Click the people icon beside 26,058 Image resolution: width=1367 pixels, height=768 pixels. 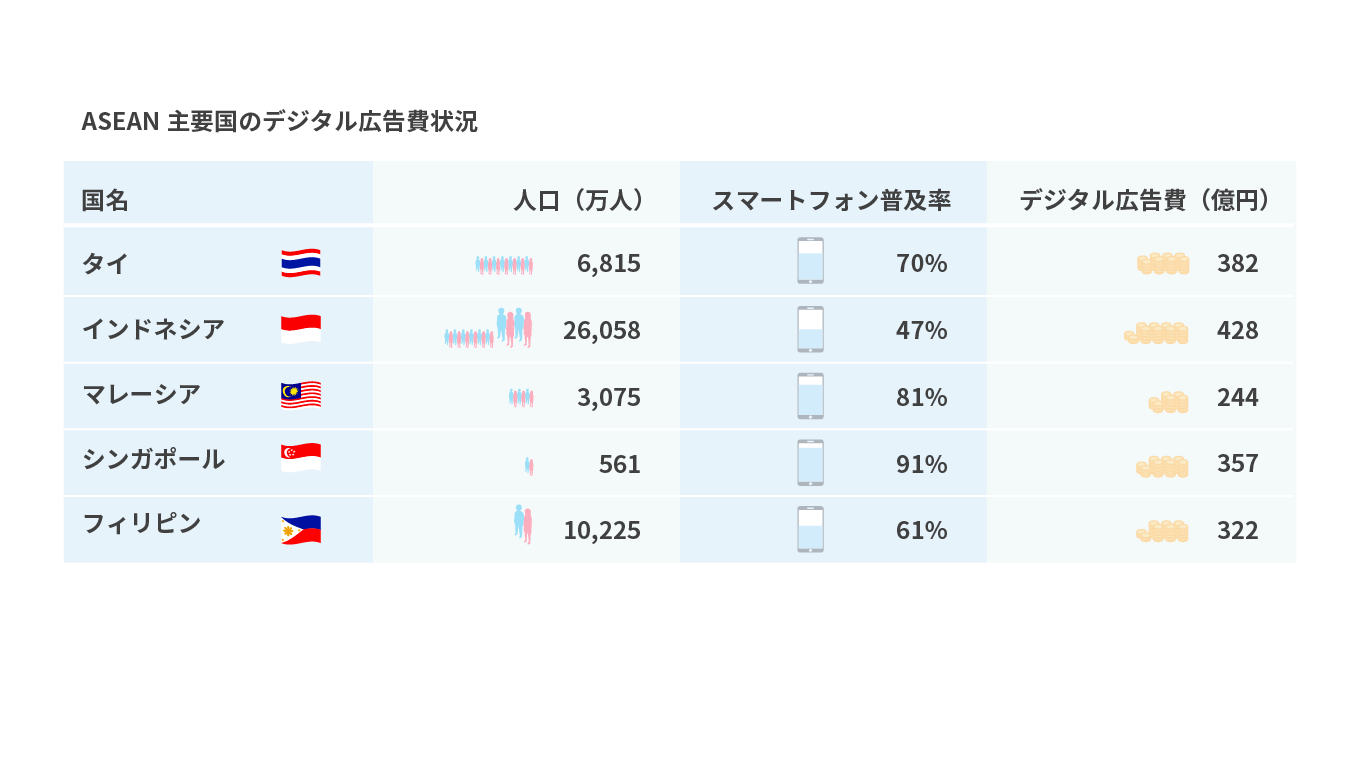[488, 328]
